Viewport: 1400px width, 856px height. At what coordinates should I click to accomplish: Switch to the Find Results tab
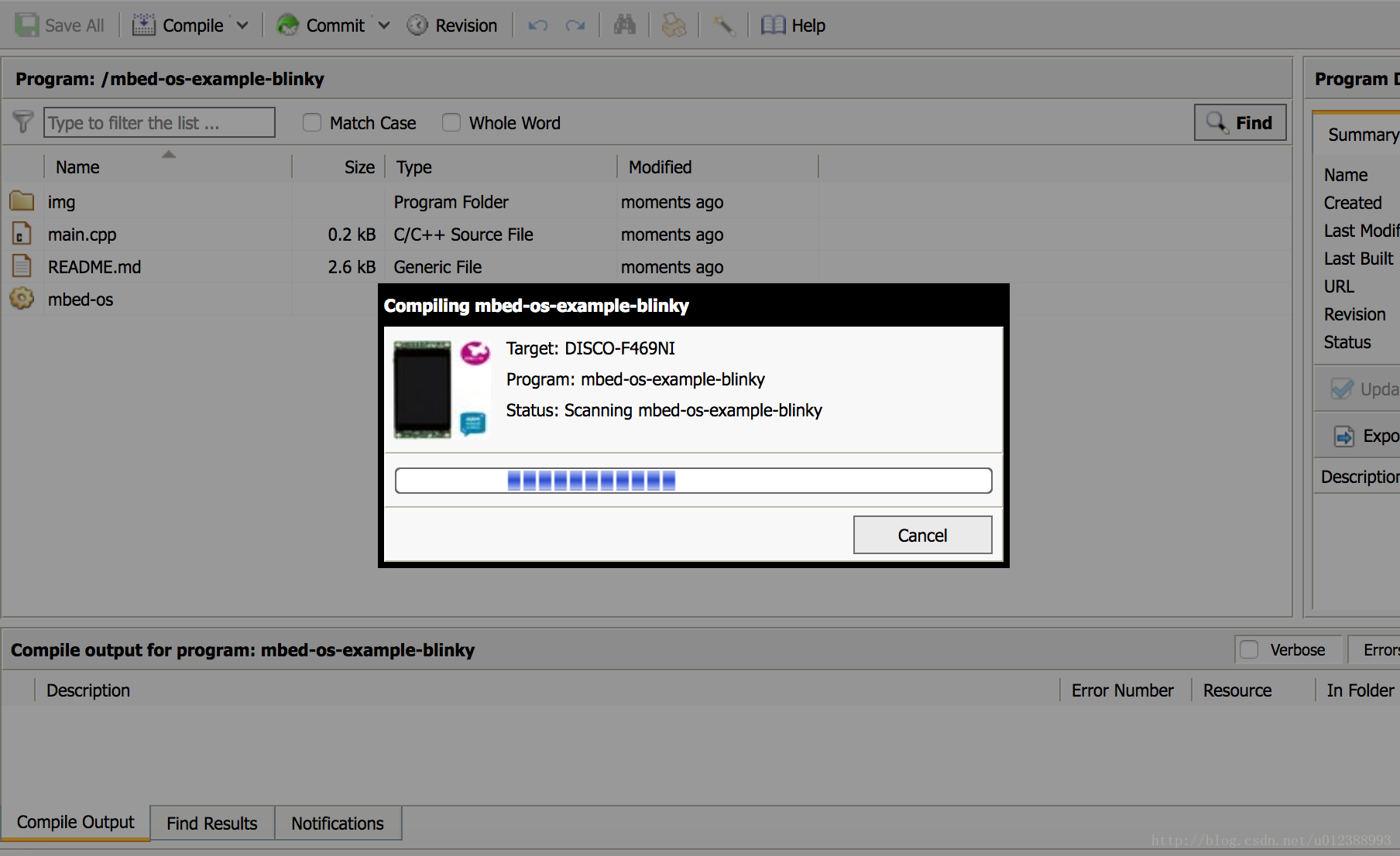tap(212, 823)
